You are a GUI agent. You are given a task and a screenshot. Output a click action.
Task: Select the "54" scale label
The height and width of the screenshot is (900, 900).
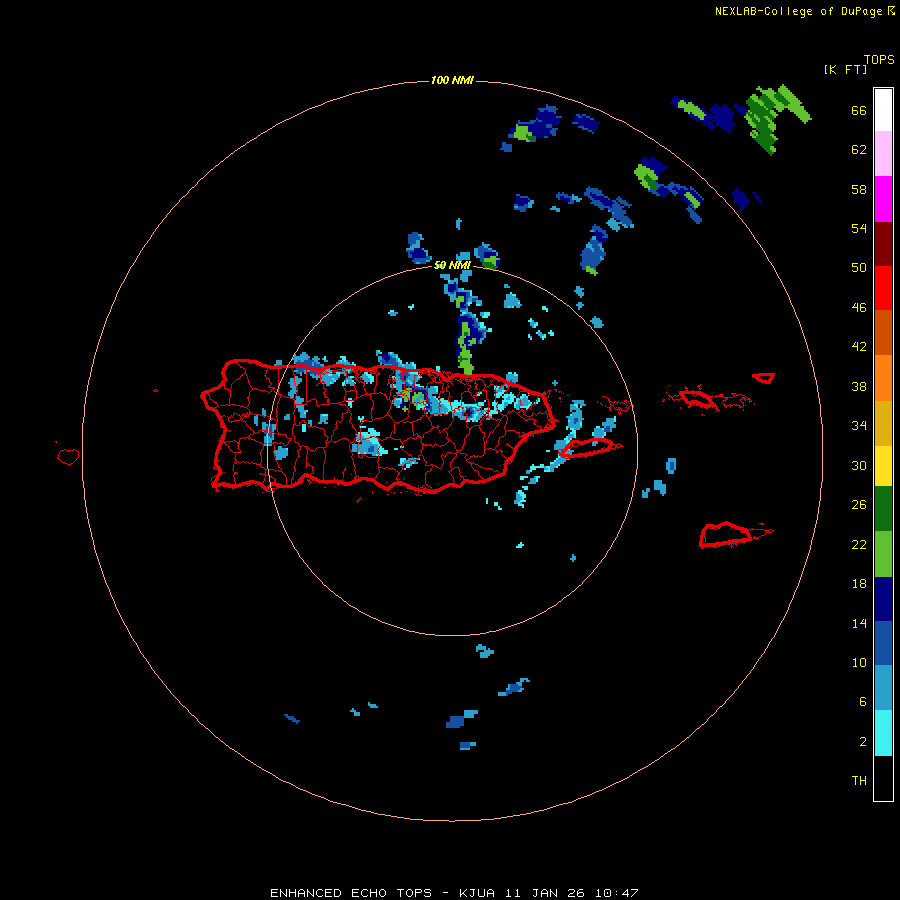pos(859,228)
